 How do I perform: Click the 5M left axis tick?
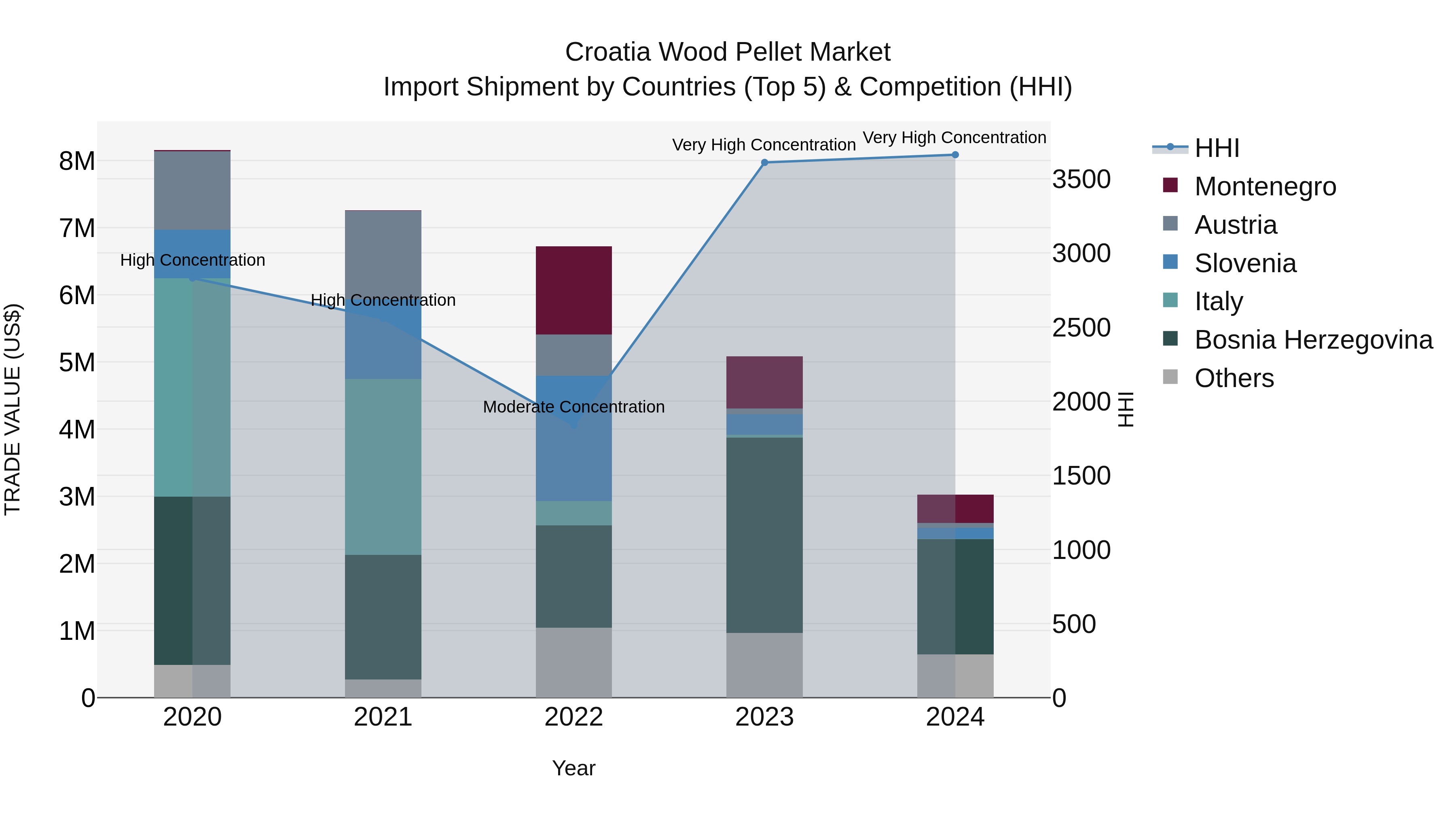pyautogui.click(x=77, y=362)
